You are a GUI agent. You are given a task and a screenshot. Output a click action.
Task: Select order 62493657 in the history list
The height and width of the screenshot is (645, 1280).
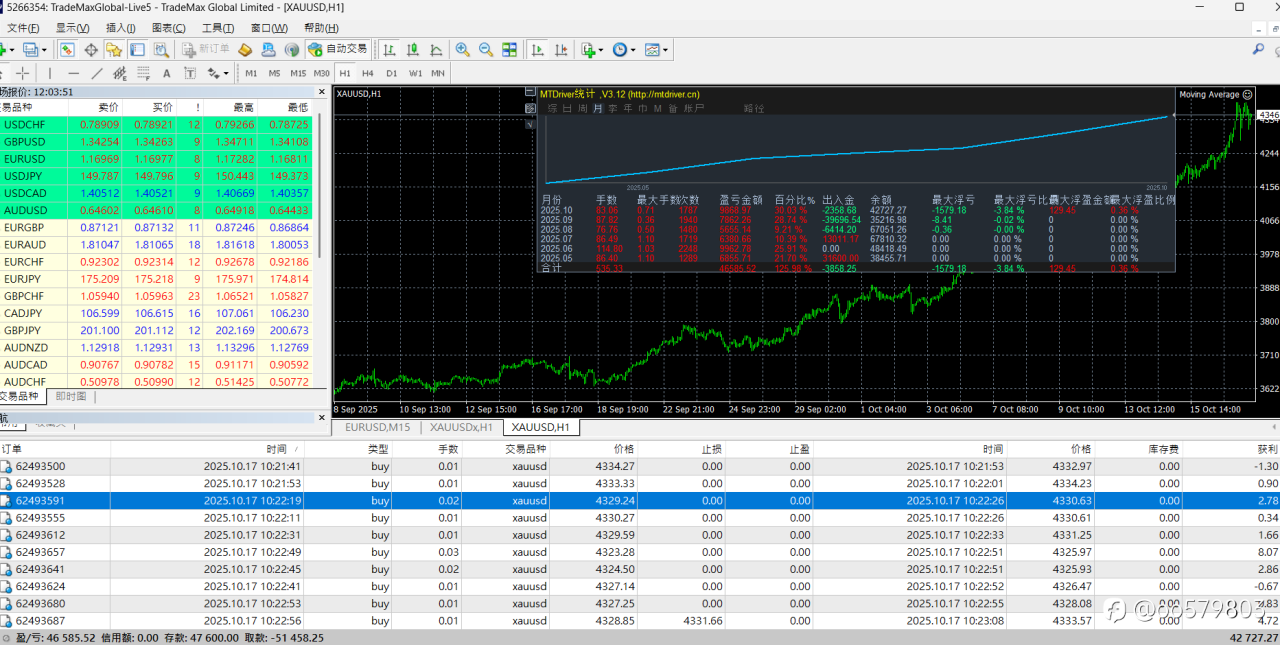pos(40,552)
